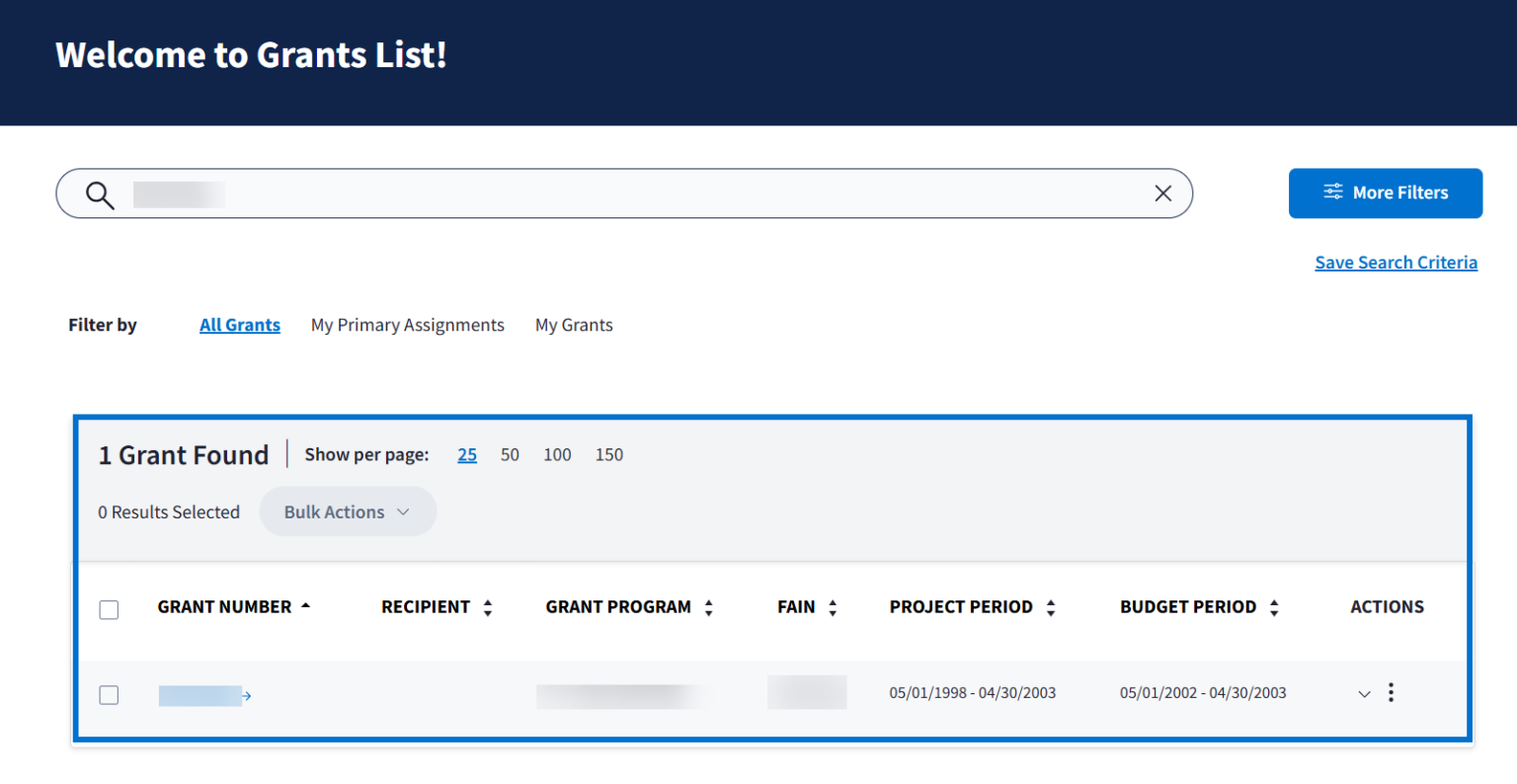Sort the Grant Program column

(708, 608)
